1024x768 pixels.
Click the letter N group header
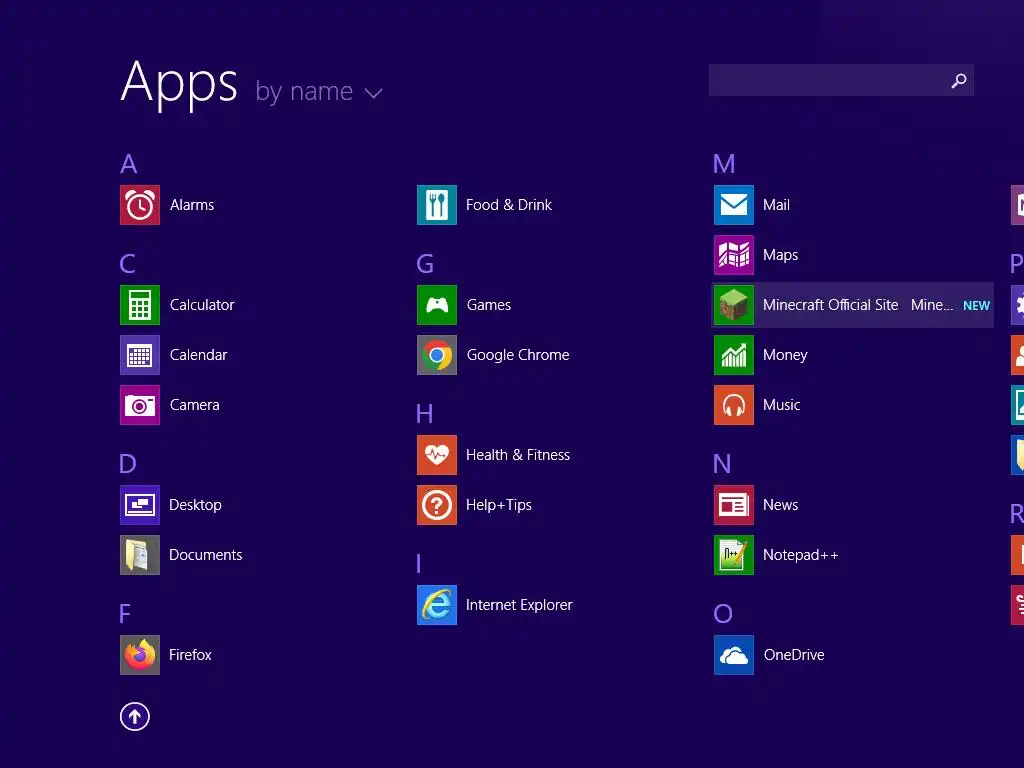tap(722, 464)
